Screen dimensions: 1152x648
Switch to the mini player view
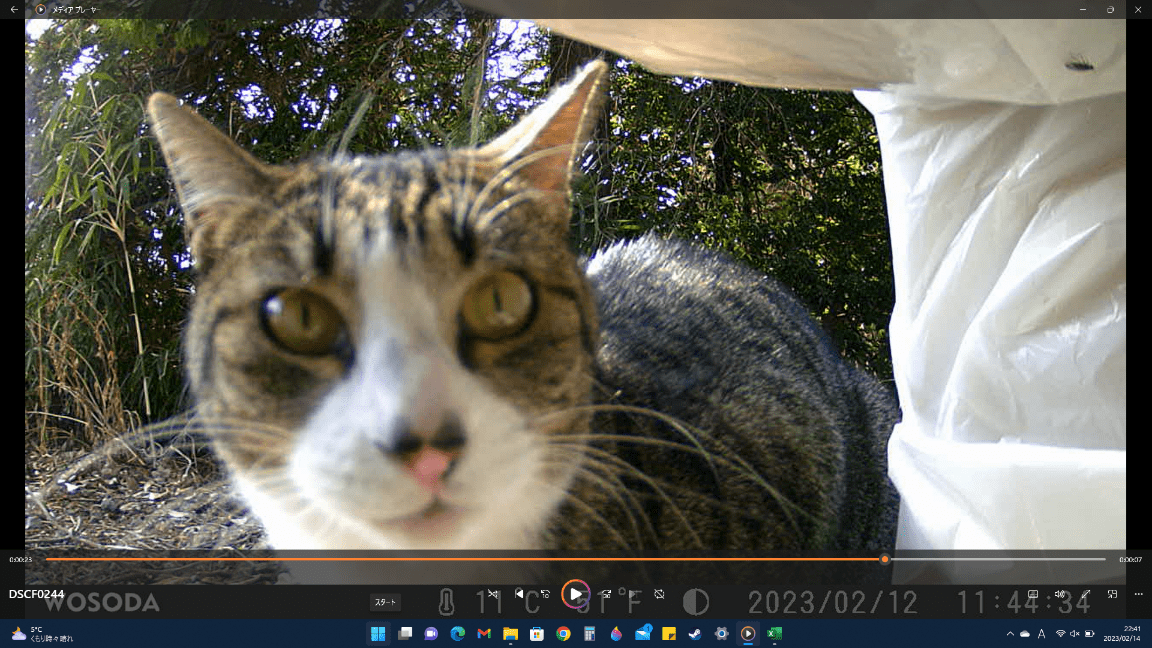pos(1112,594)
